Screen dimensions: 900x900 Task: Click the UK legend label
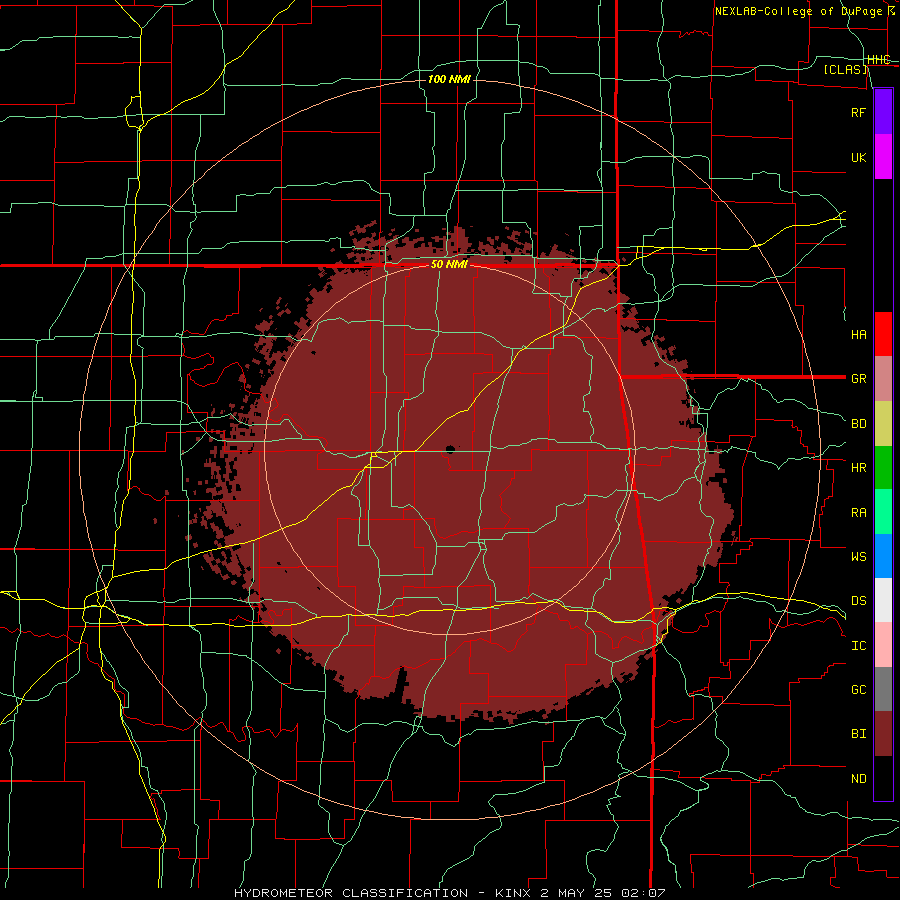(859, 157)
